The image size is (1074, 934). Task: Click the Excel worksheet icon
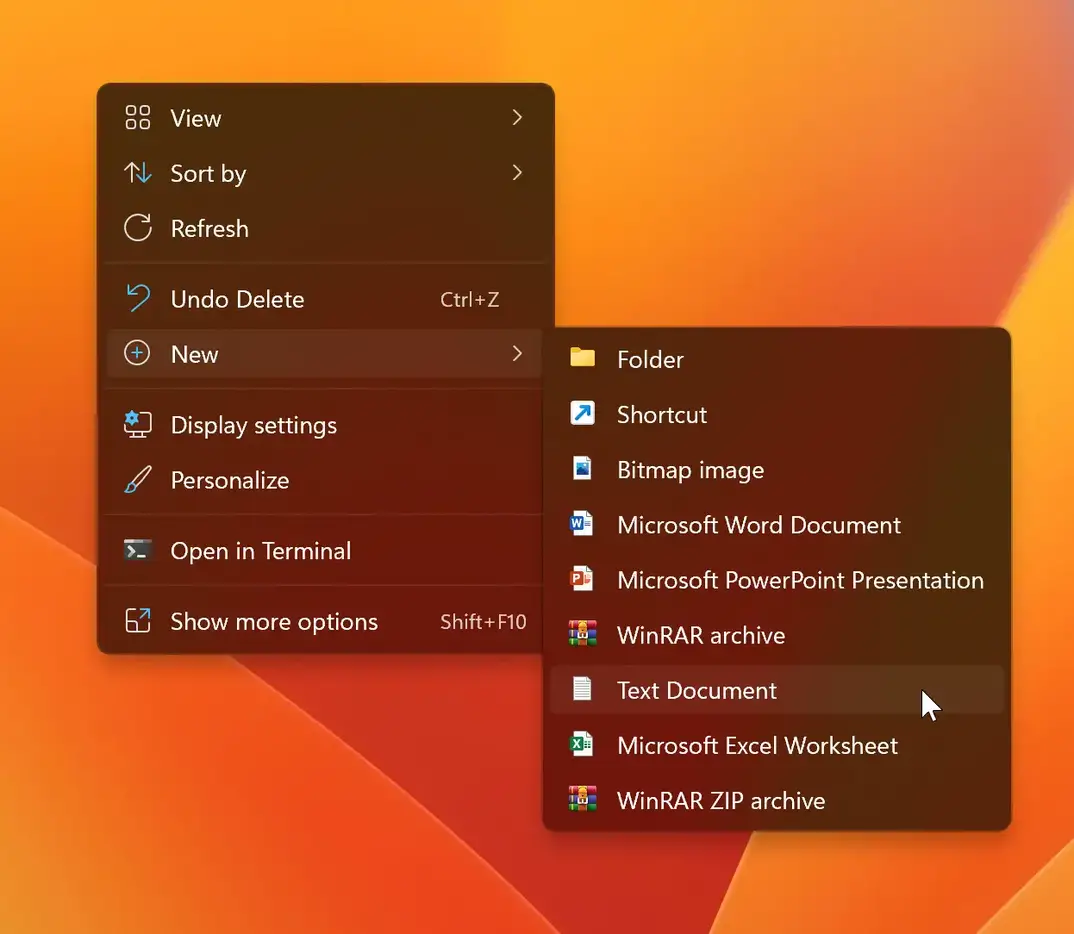tap(582, 744)
